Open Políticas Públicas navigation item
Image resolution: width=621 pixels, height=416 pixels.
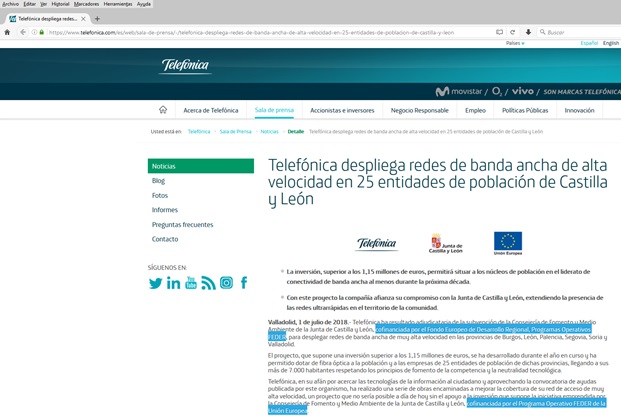(525, 111)
